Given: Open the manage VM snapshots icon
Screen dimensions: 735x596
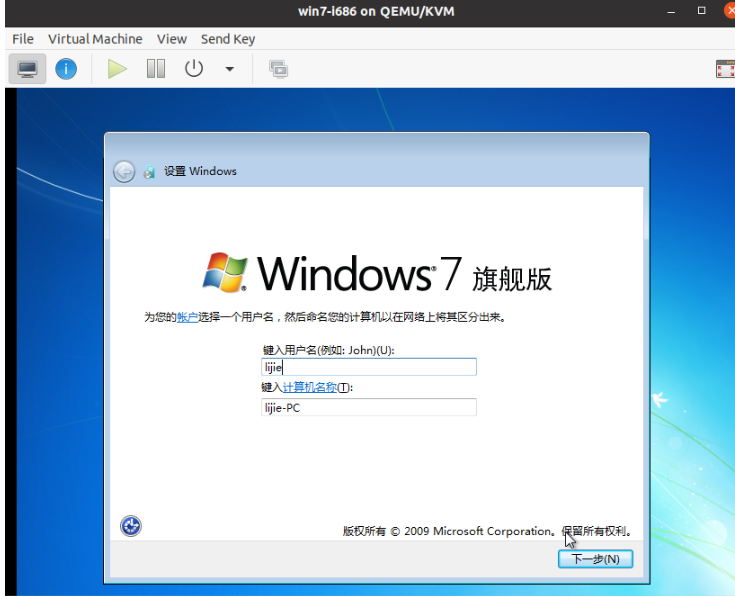Looking at the screenshot, I should pyautogui.click(x=278, y=69).
